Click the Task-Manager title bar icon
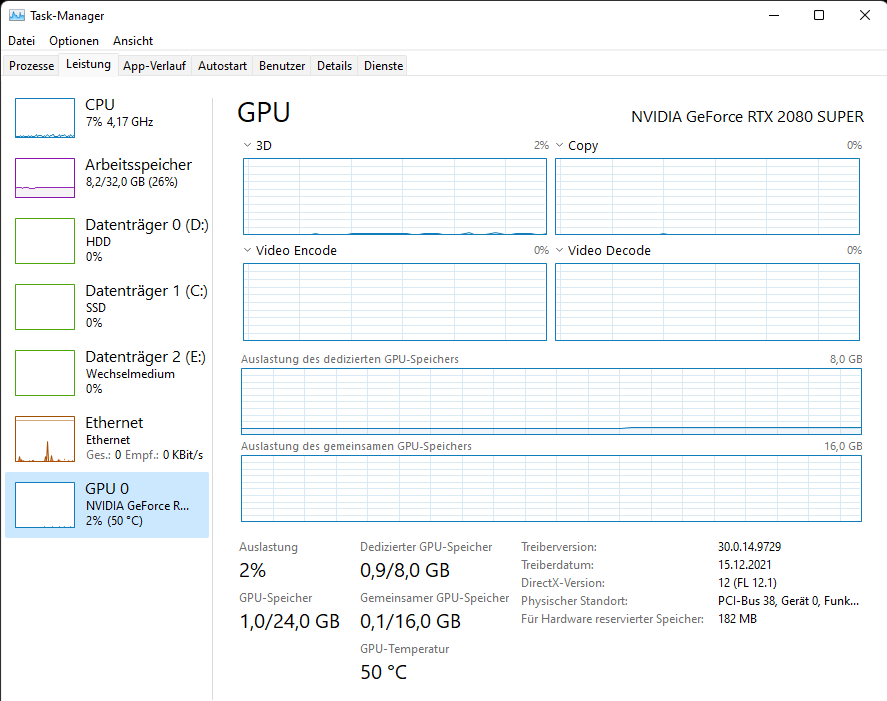 [x=16, y=15]
